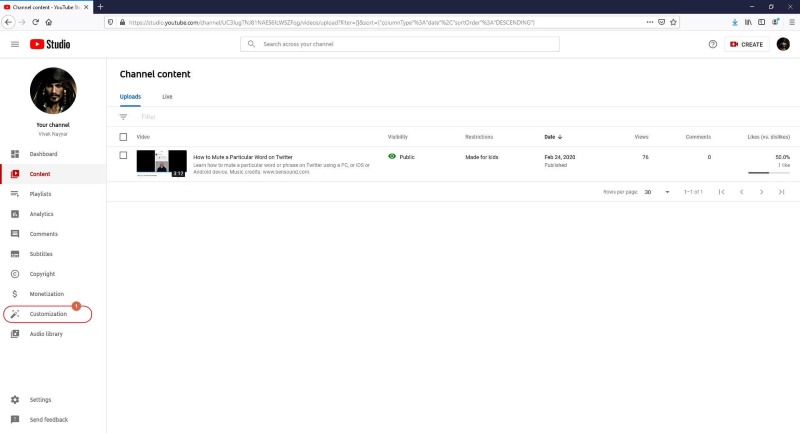Click the video title How to Mute a Particular Word
The image size is (800, 433).
pyautogui.click(x=243, y=157)
